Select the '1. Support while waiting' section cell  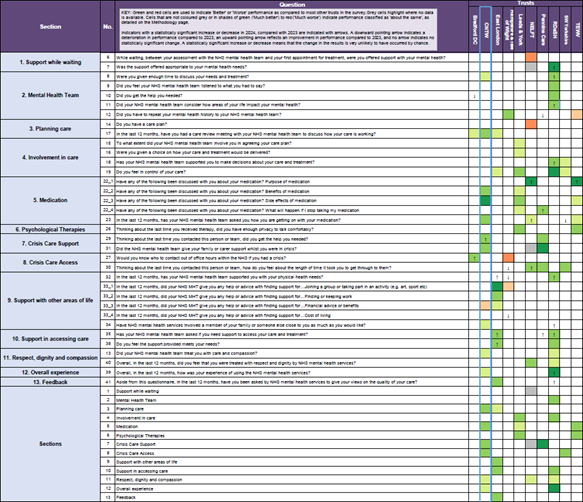(50, 62)
